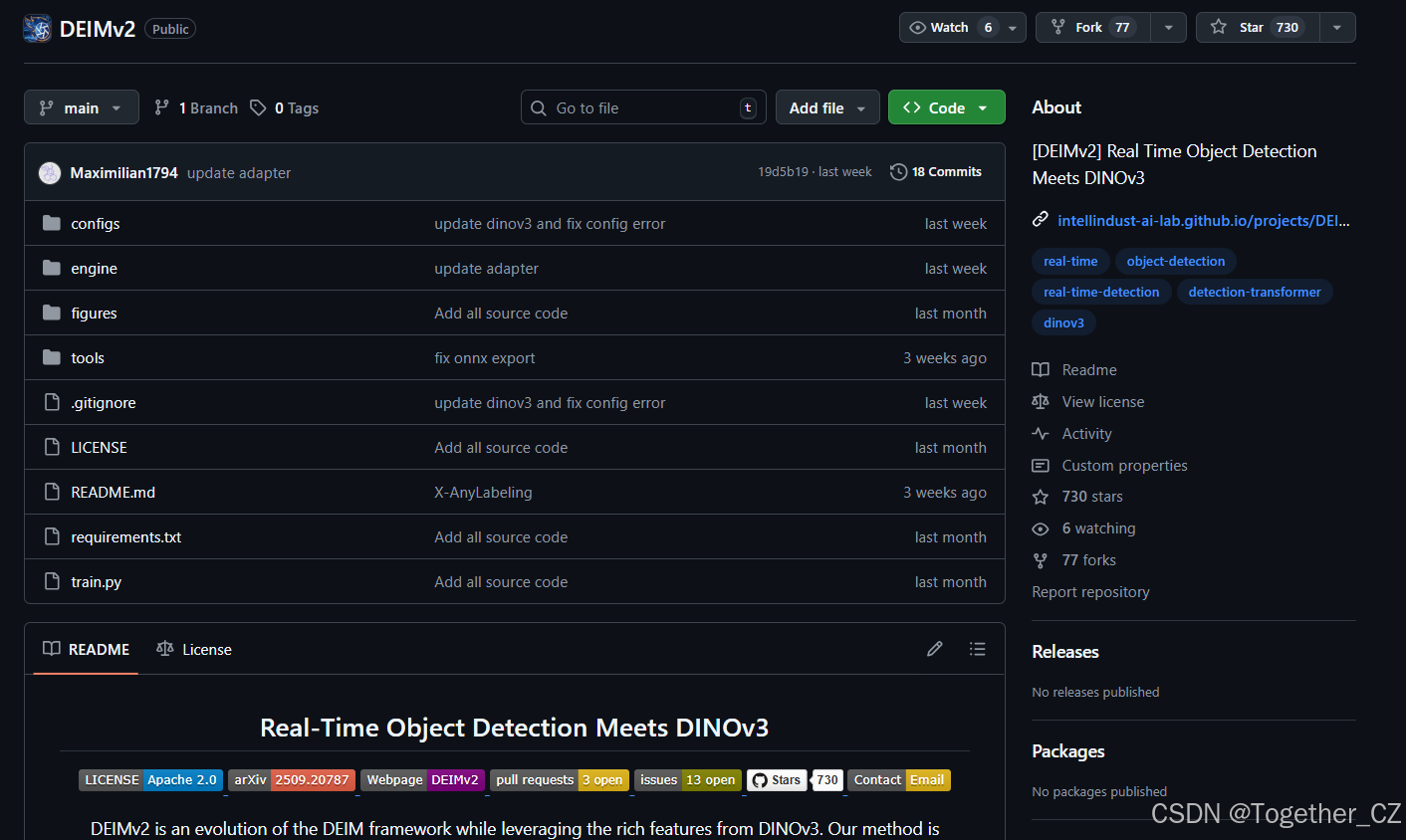This screenshot has width=1406, height=840.
Task: Star the DEIMv2 repository
Action: click(x=1258, y=28)
